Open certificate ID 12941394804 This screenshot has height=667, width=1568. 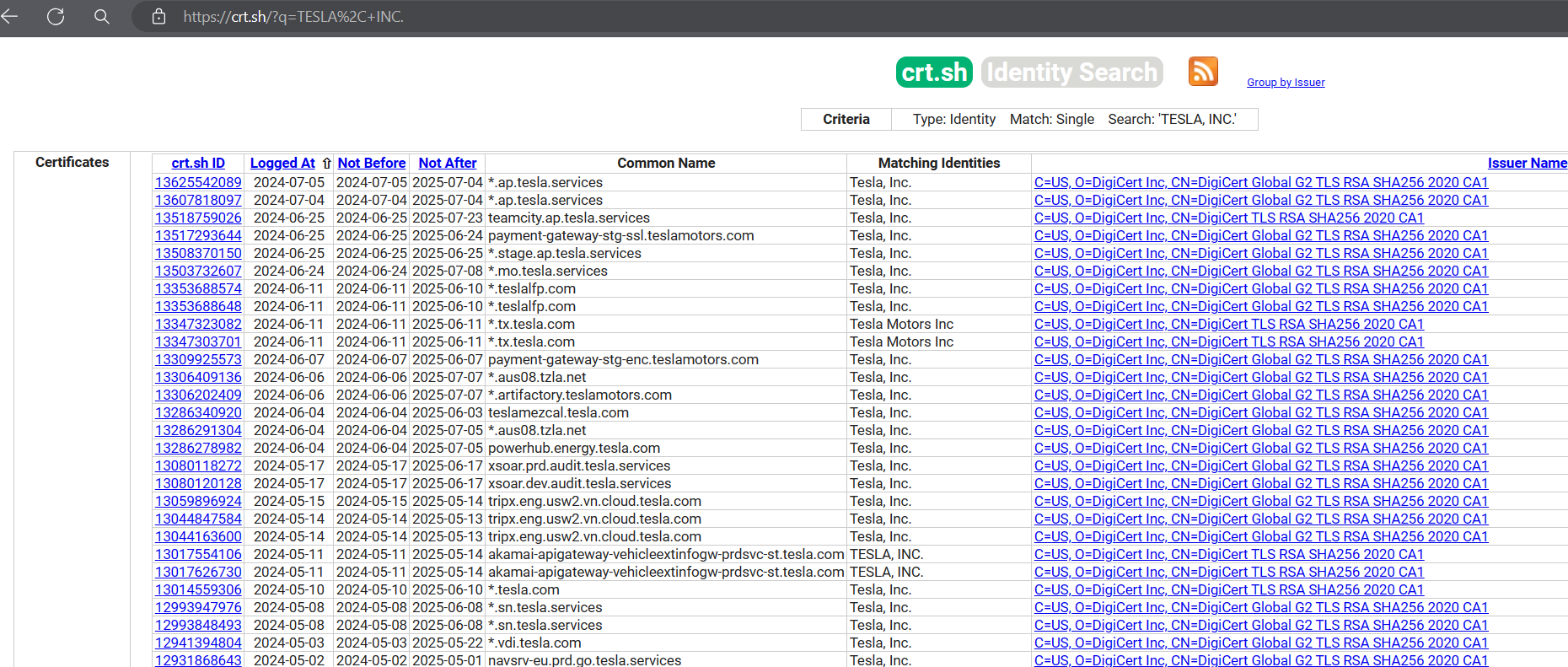click(198, 643)
